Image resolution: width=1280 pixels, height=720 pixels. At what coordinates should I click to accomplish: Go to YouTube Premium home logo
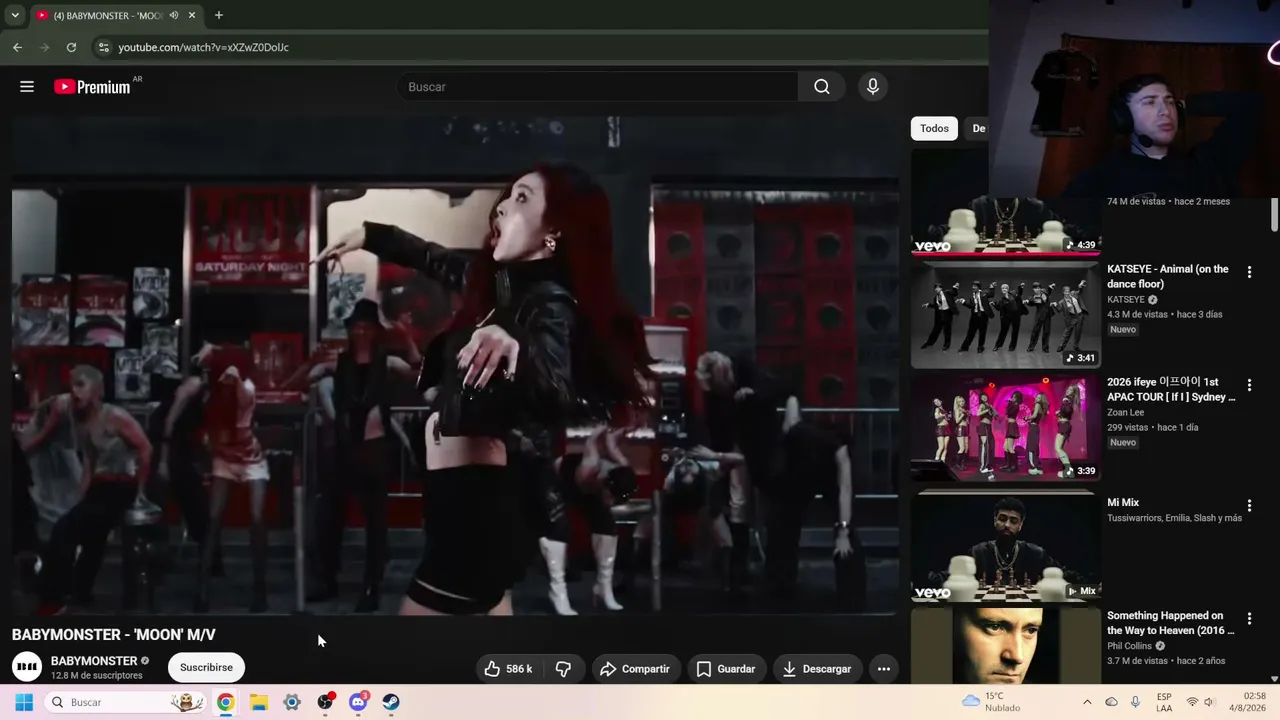pyautogui.click(x=92, y=87)
